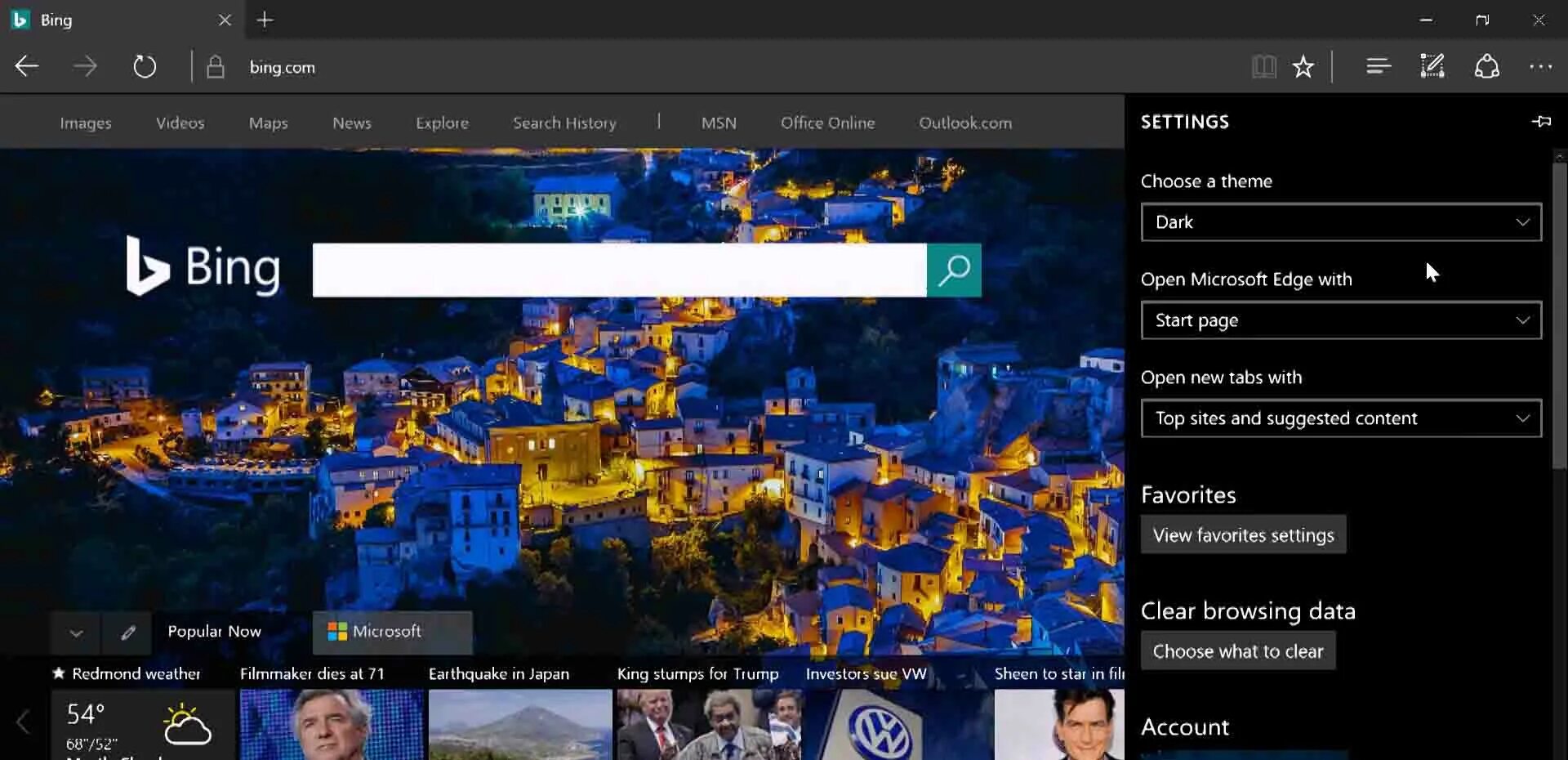Image resolution: width=1568 pixels, height=760 pixels.
Task: Collapse the Popular Now strip
Action: point(74,633)
